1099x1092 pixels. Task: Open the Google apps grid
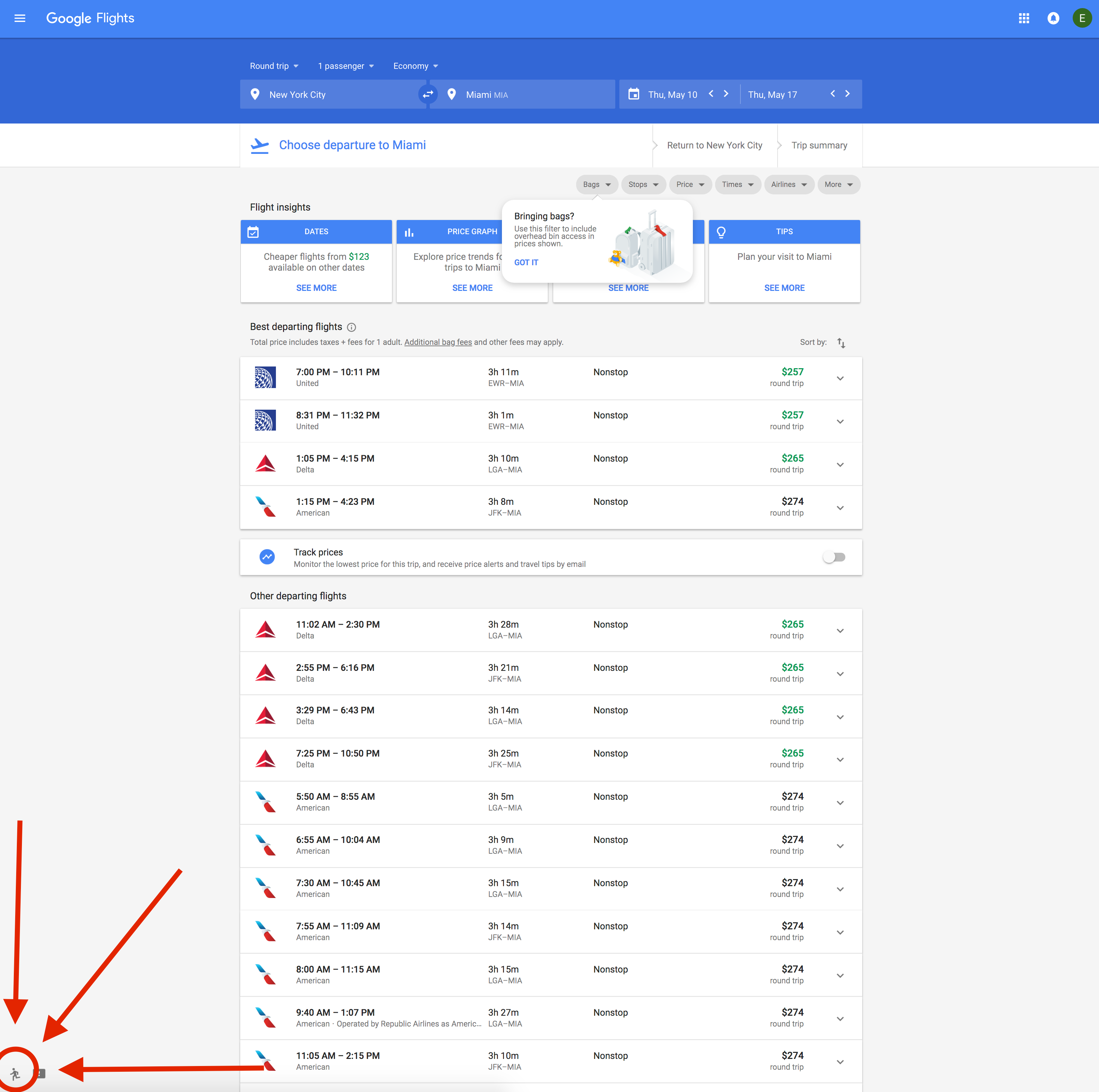[1023, 18]
